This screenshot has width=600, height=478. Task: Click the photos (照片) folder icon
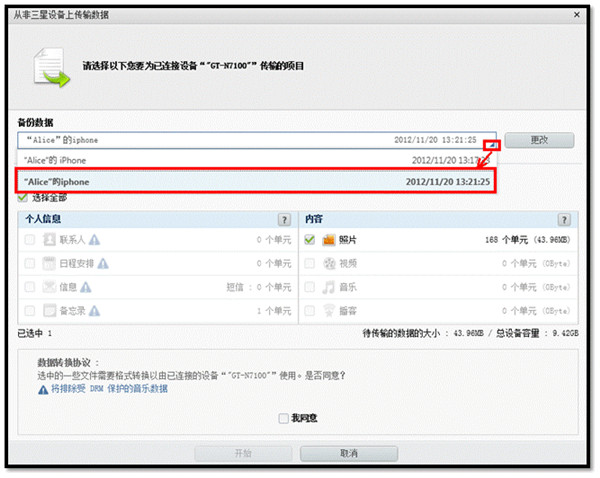coord(329,240)
